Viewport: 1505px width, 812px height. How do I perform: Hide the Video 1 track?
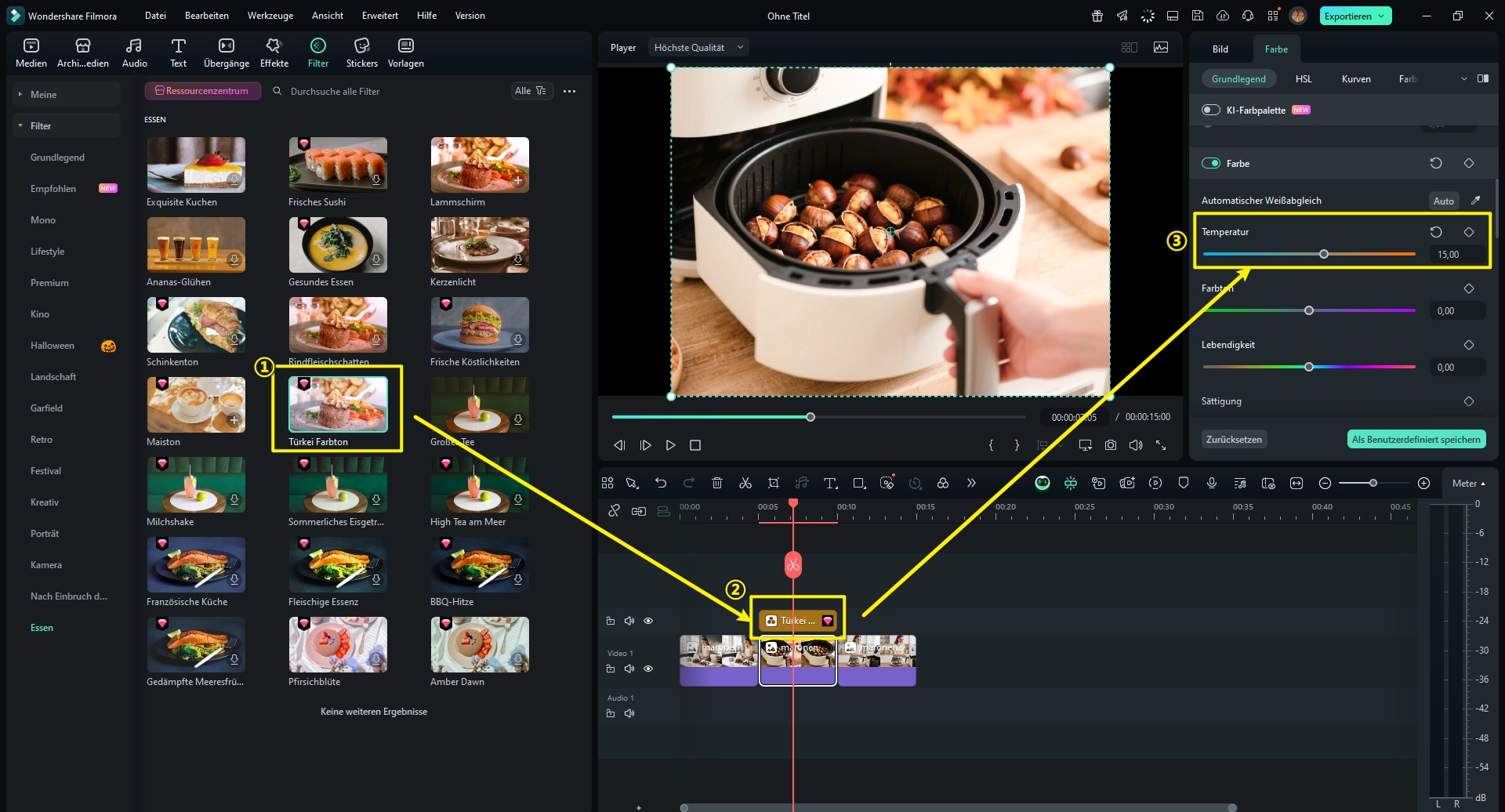click(x=648, y=669)
